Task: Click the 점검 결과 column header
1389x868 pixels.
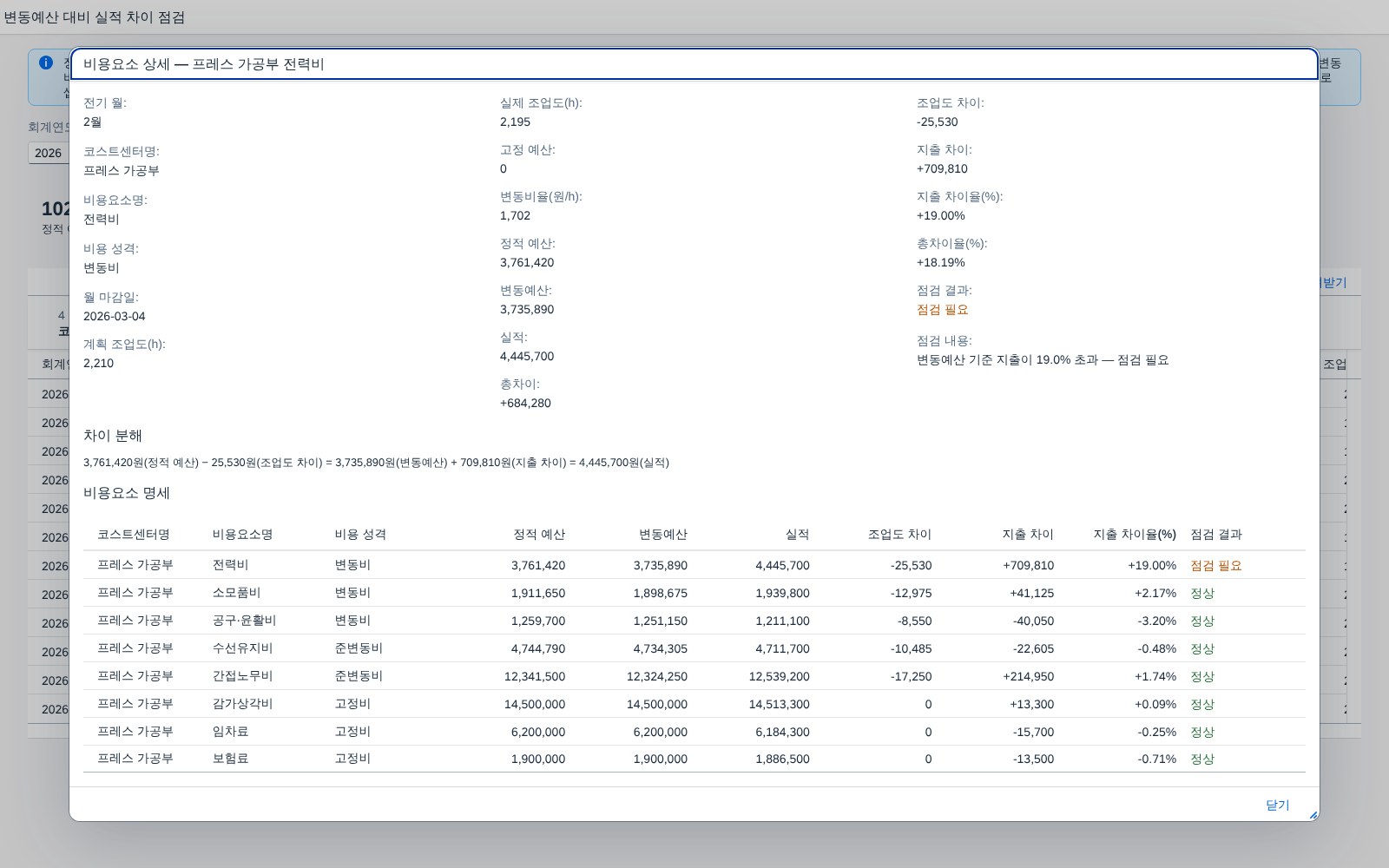Action: click(x=1216, y=535)
